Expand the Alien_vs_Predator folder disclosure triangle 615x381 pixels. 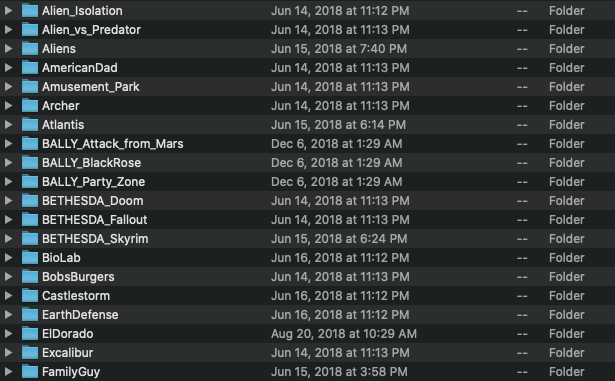click(x=8, y=29)
